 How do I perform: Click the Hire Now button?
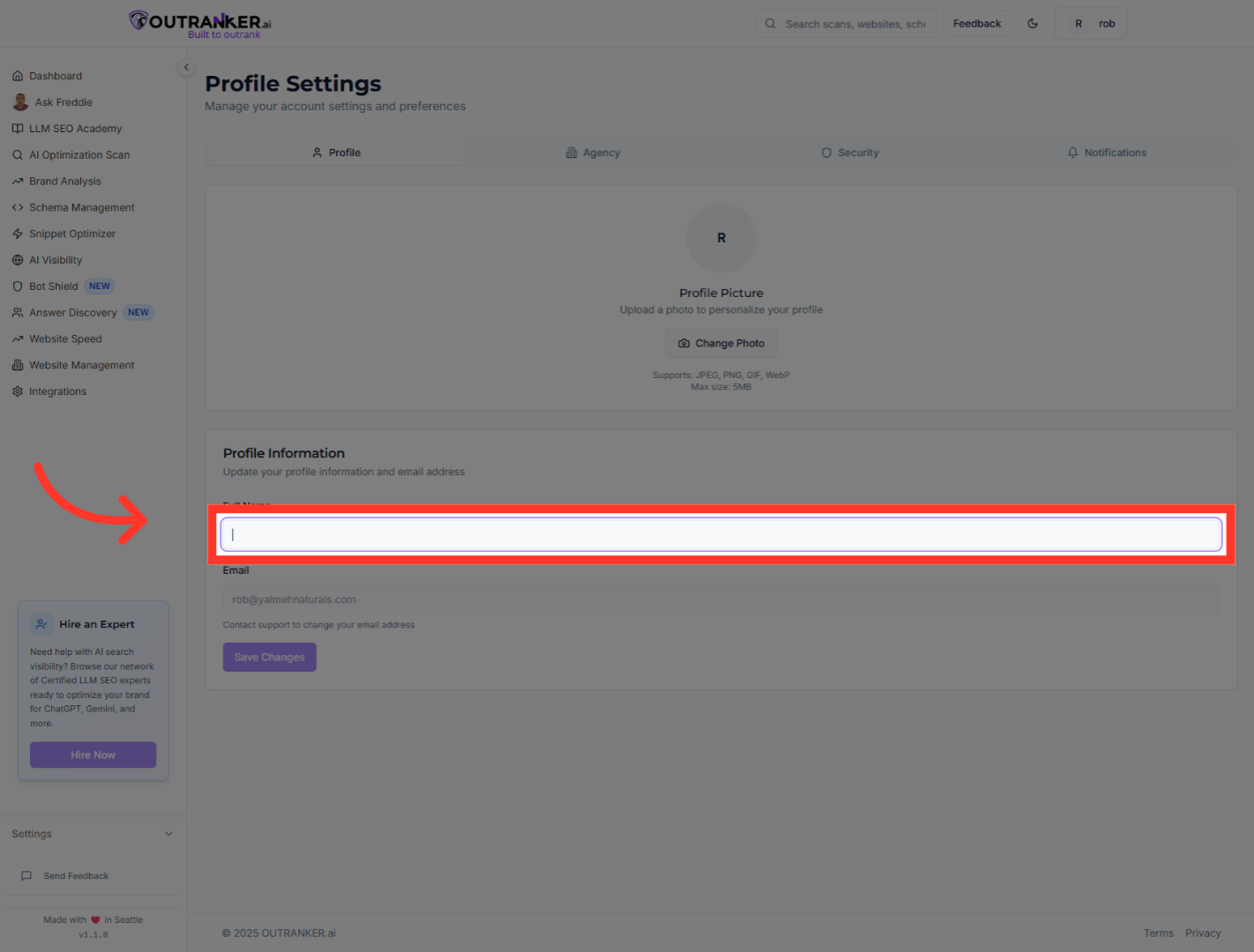coord(93,755)
